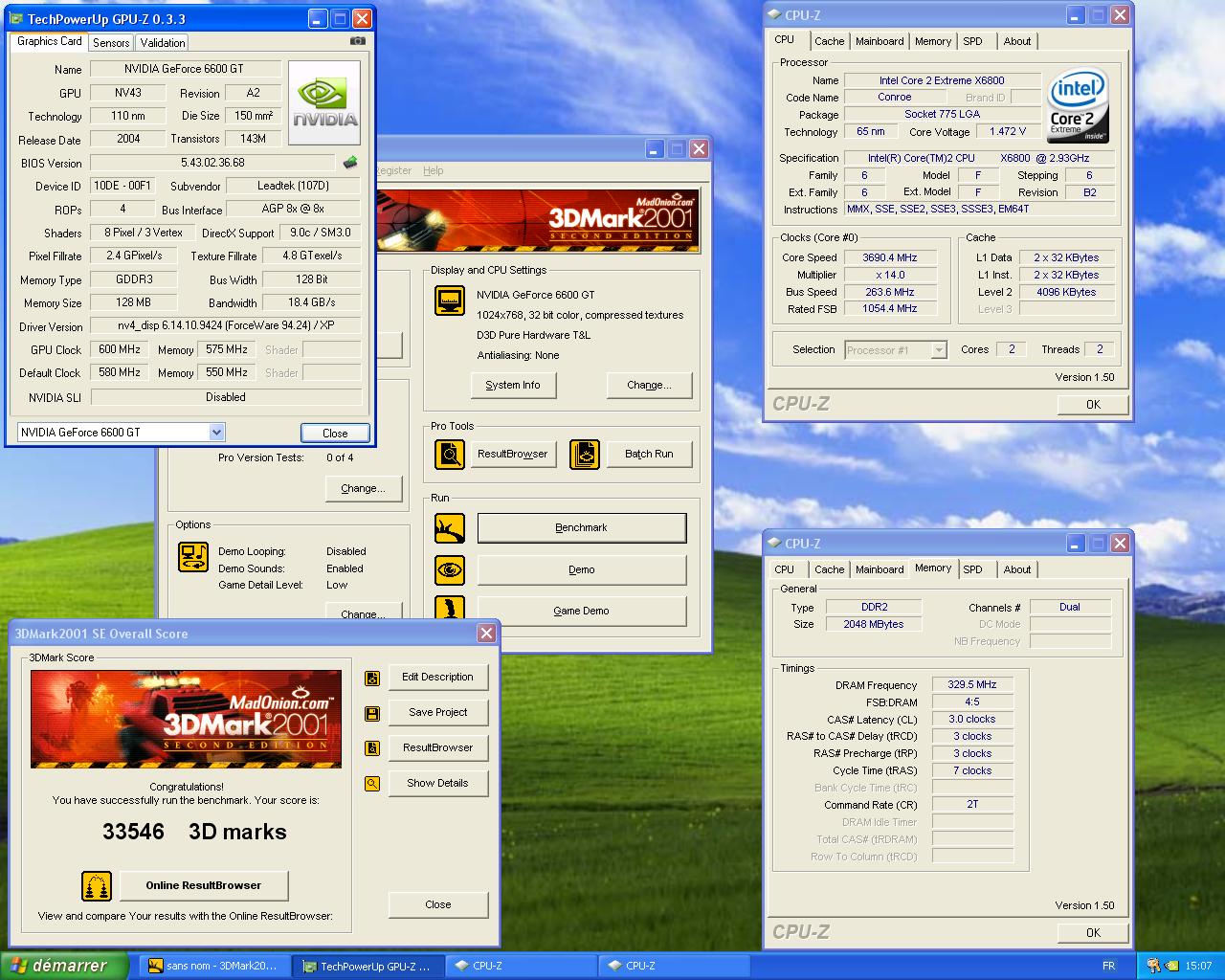Click the ResultBrowser icon in score dialog

[x=372, y=748]
